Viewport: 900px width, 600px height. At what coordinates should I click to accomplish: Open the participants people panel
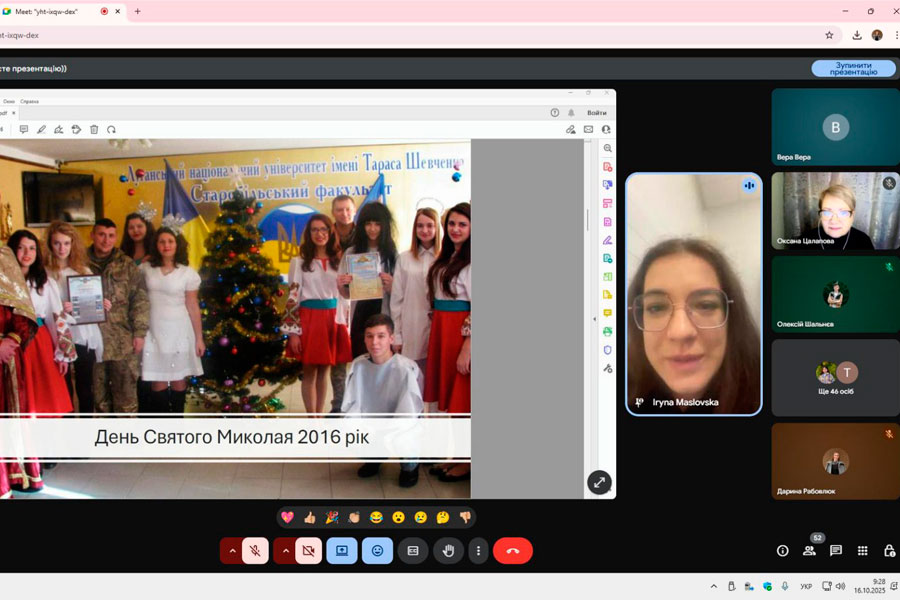(809, 550)
